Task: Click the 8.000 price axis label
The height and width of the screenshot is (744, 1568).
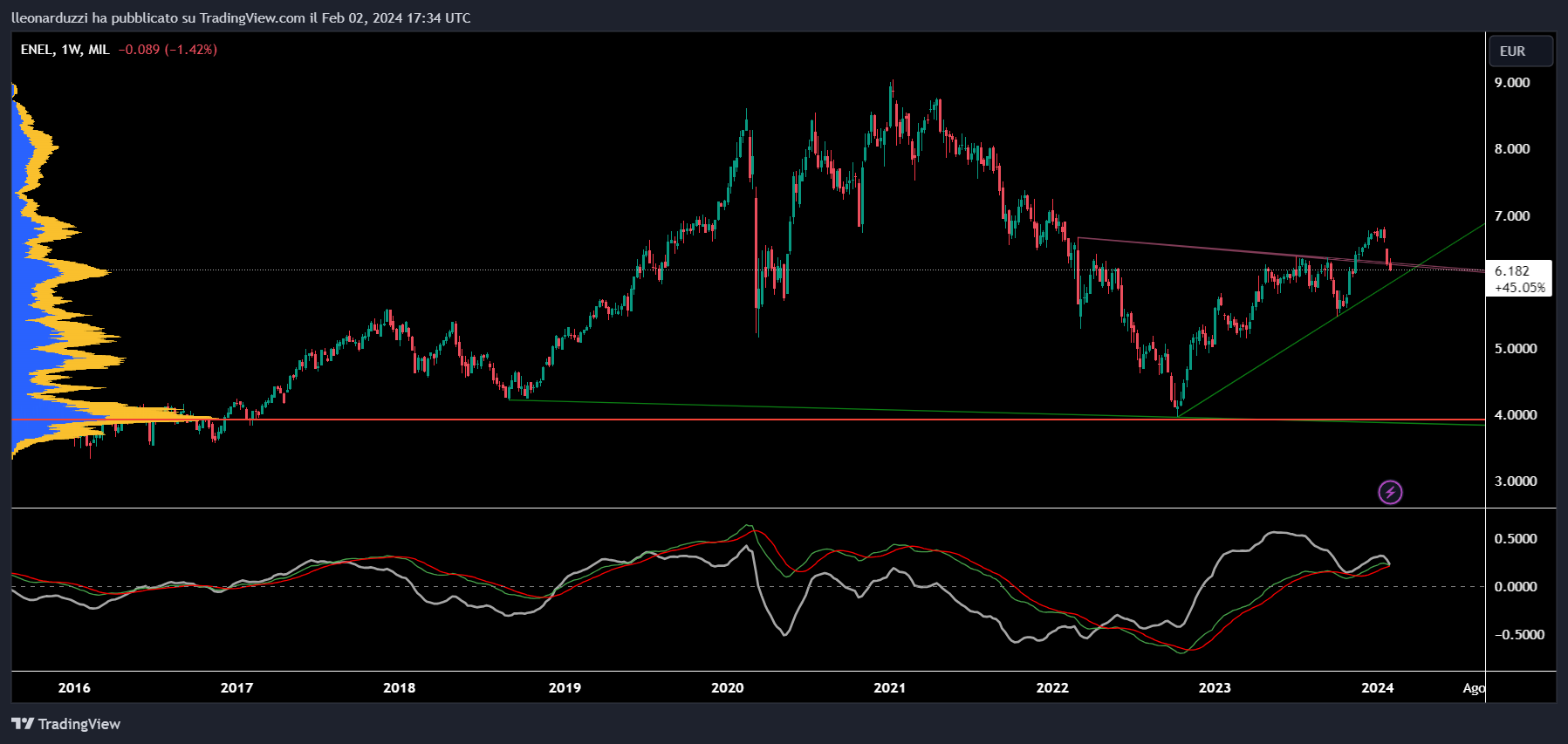Action: 1512,149
